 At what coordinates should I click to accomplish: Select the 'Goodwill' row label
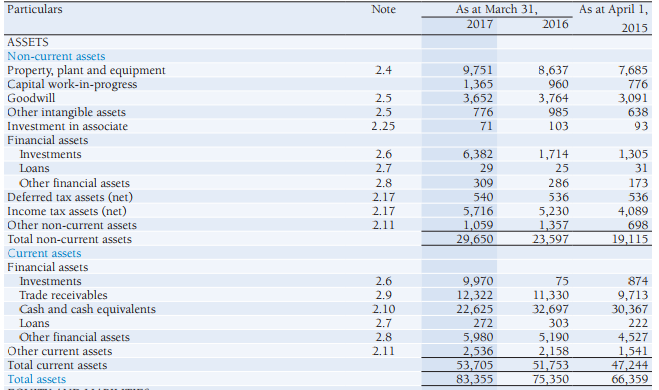pyautogui.click(x=31, y=98)
